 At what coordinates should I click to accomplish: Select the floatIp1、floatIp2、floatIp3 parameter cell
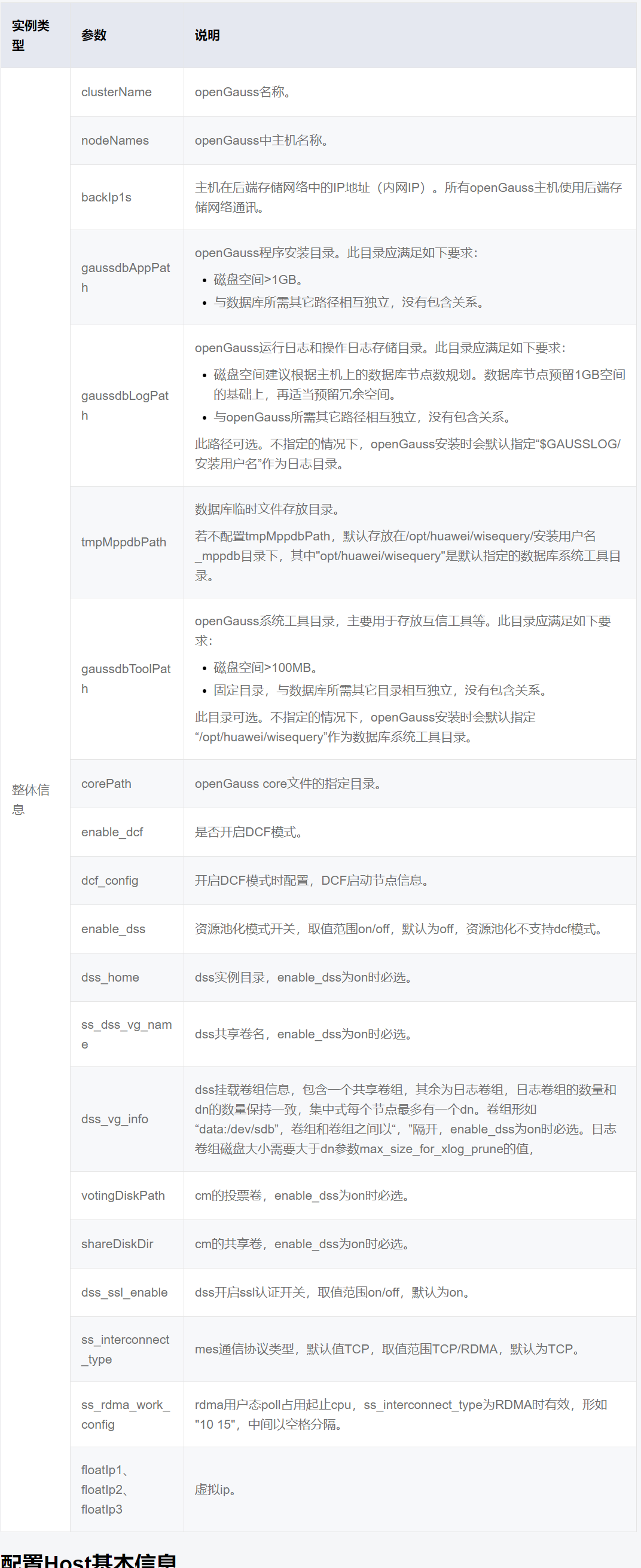(x=127, y=1490)
